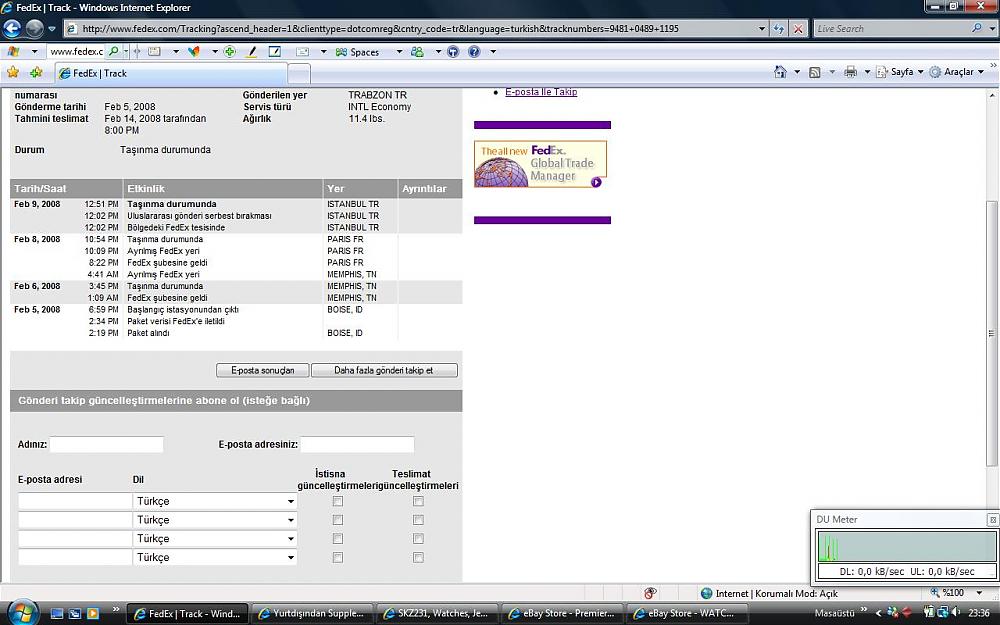Screen dimensions: 1000x625
Task: Print the page with the printer icon
Action: coord(850,72)
